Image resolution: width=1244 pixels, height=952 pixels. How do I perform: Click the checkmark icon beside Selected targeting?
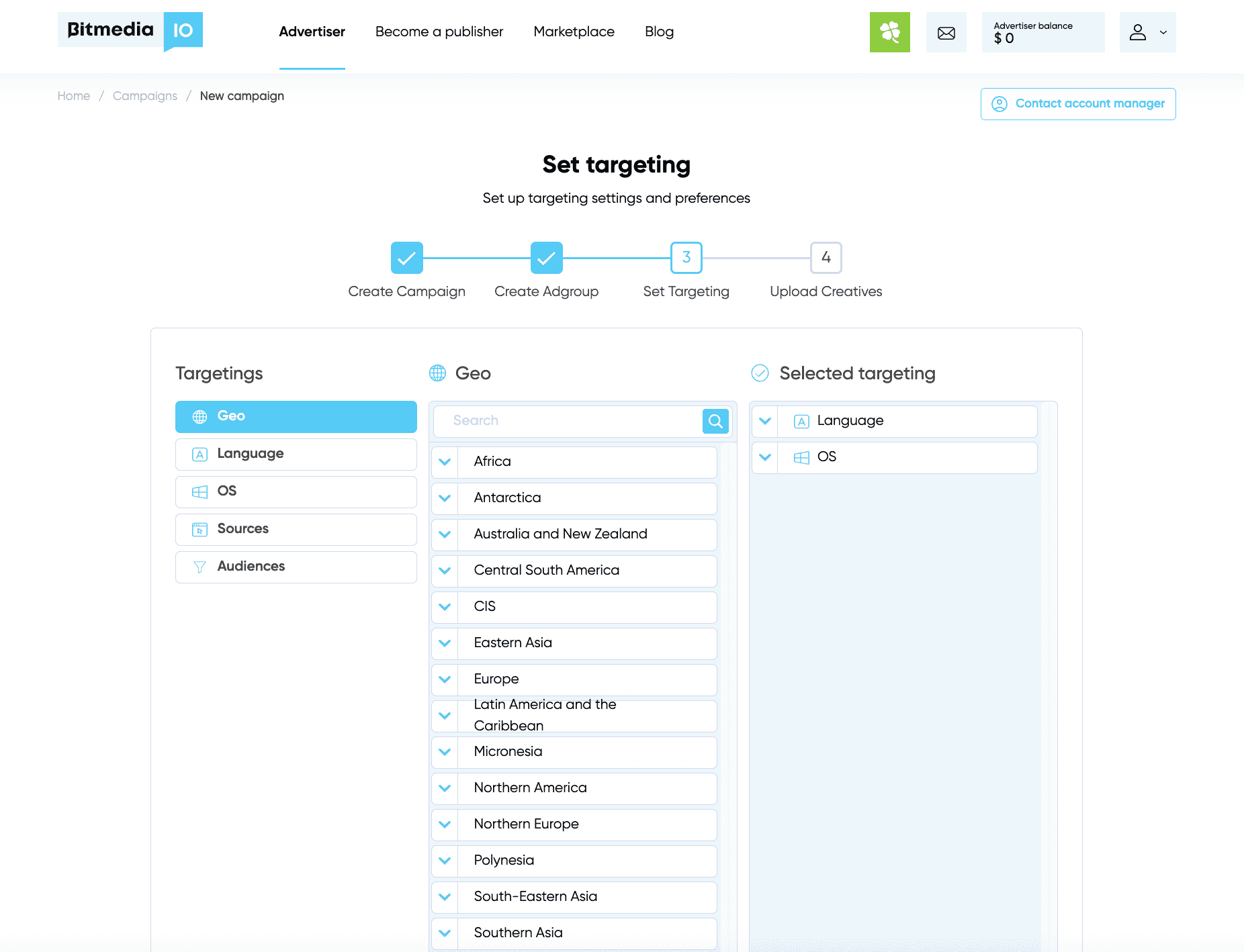point(760,373)
